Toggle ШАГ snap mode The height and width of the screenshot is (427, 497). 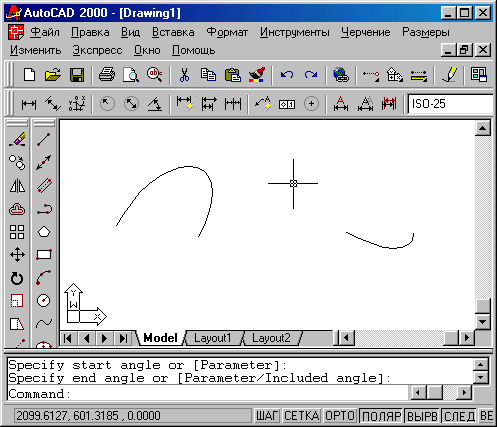click(x=267, y=416)
